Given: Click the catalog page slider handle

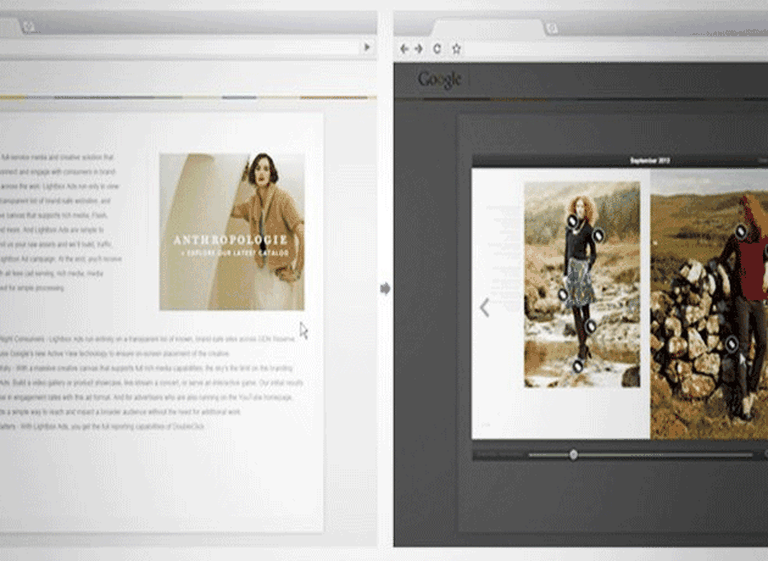Looking at the screenshot, I should click(x=573, y=455).
